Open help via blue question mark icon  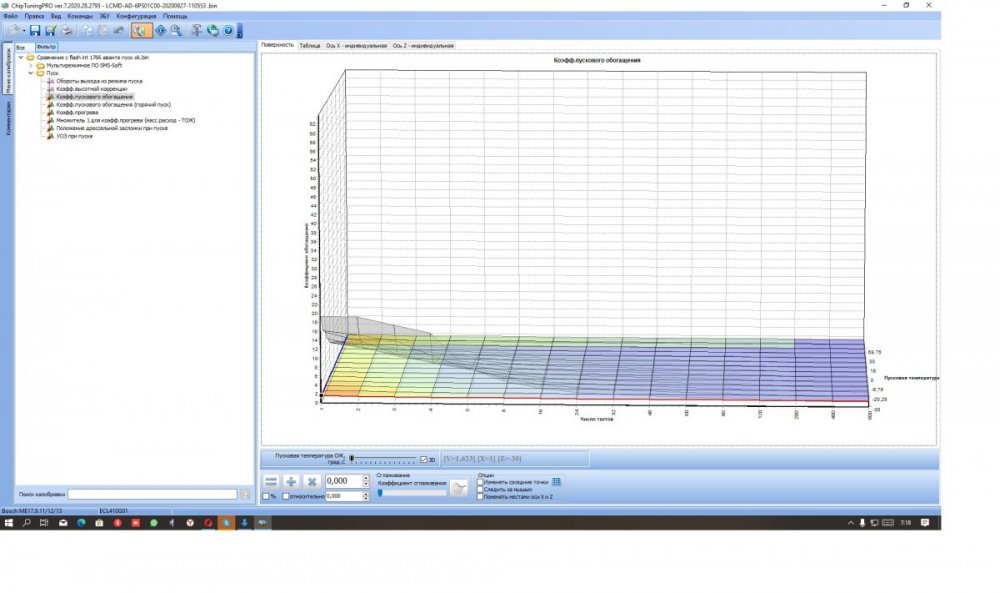pos(228,31)
